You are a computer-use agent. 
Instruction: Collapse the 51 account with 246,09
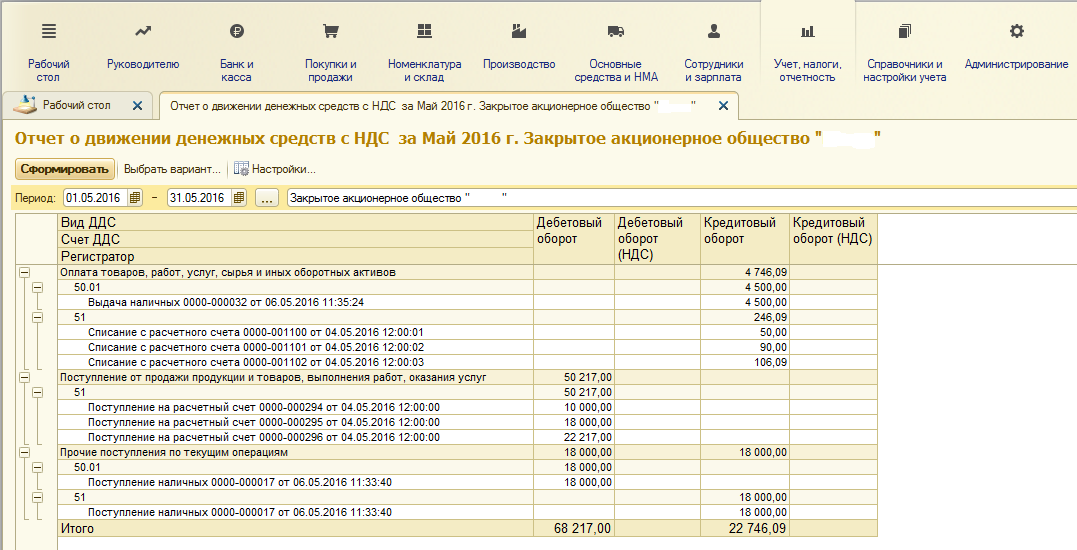tap(37, 317)
